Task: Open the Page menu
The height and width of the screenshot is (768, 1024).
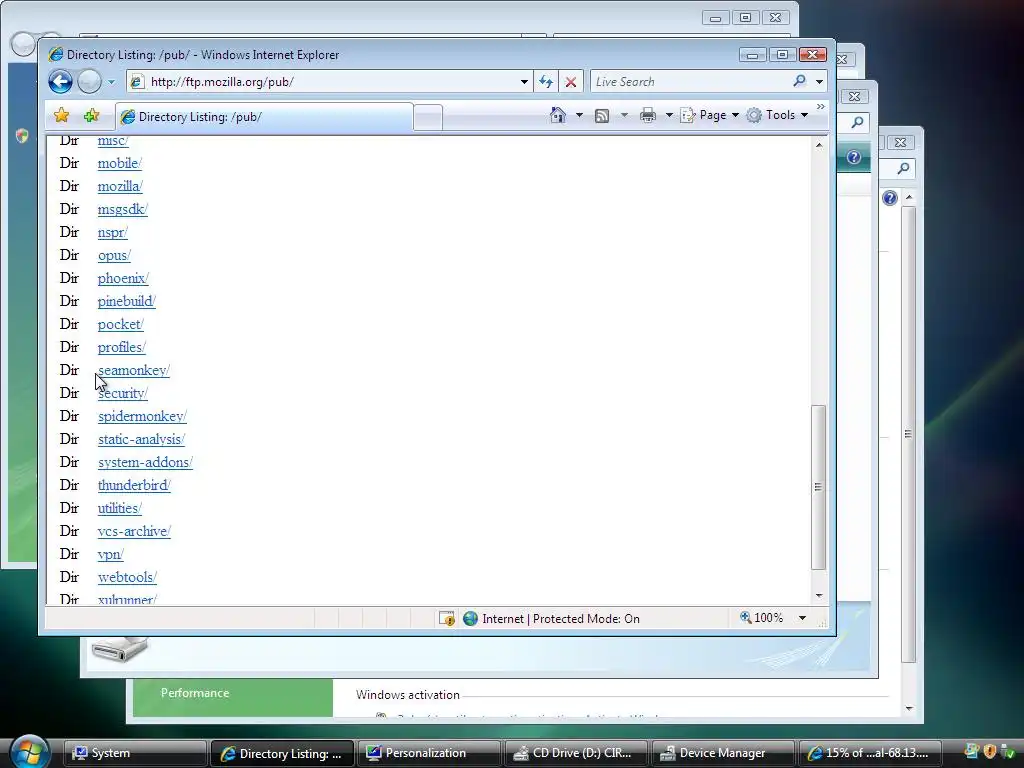Action: [x=710, y=115]
